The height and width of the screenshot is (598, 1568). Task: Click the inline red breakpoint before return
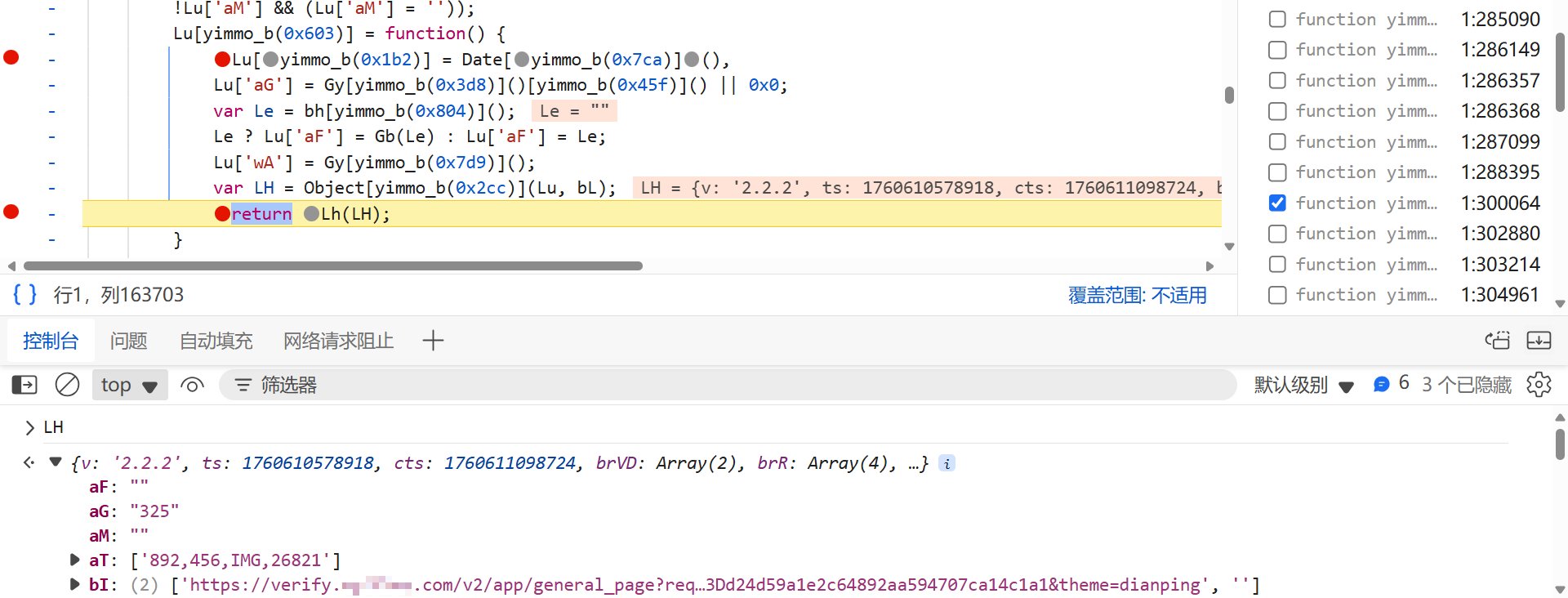point(222,214)
